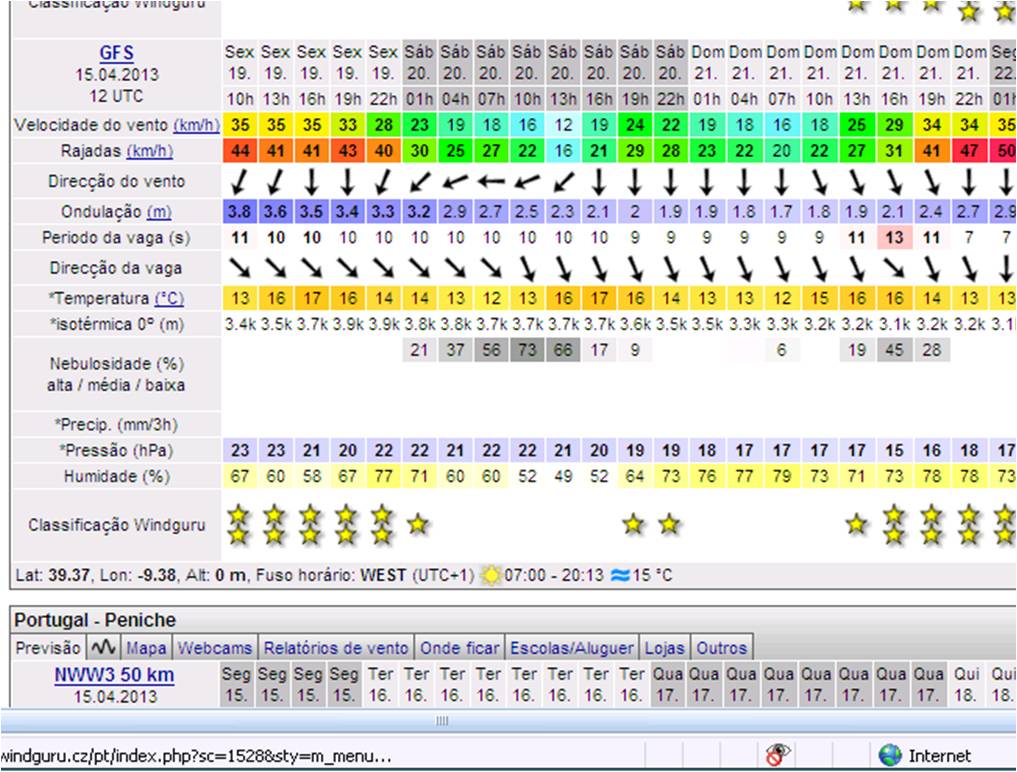This screenshot has height=772, width=1017.
Task: Click the Portugal - Peniche heading
Action: pos(95,620)
